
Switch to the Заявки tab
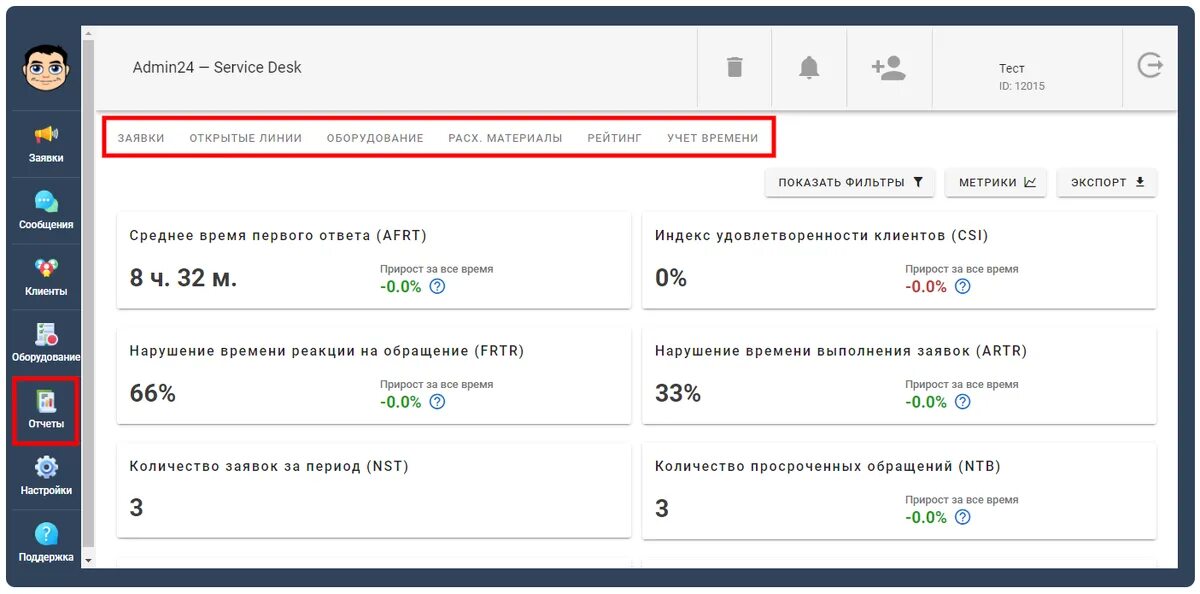point(141,138)
